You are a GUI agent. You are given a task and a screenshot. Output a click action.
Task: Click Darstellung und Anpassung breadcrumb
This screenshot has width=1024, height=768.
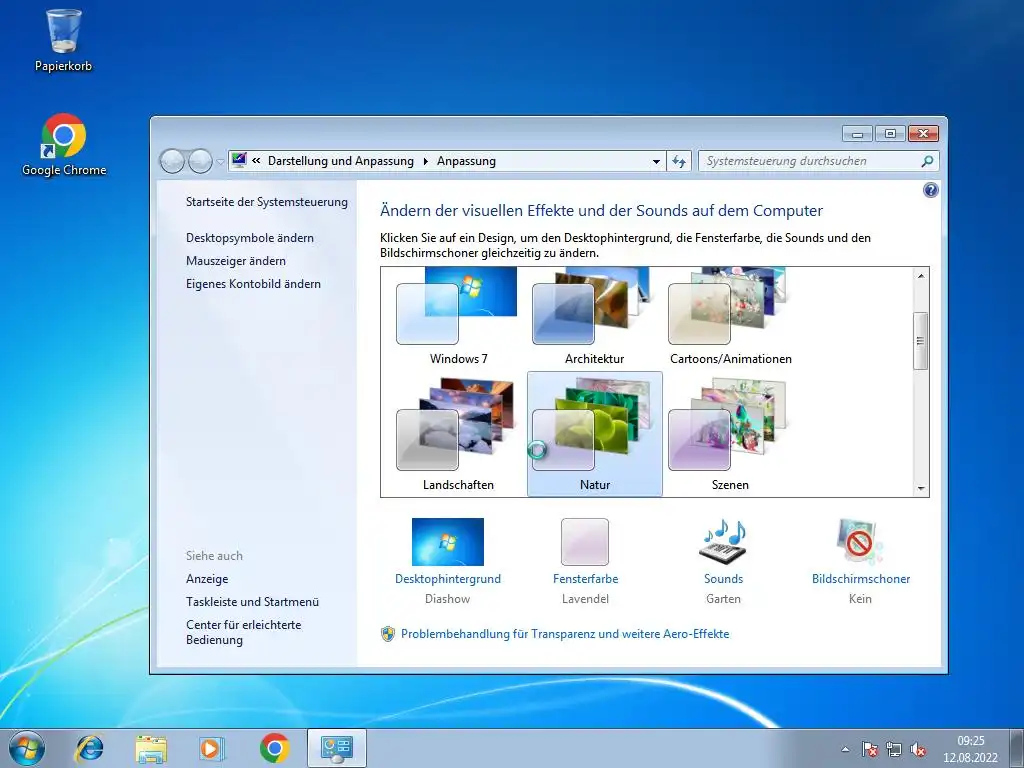point(341,161)
